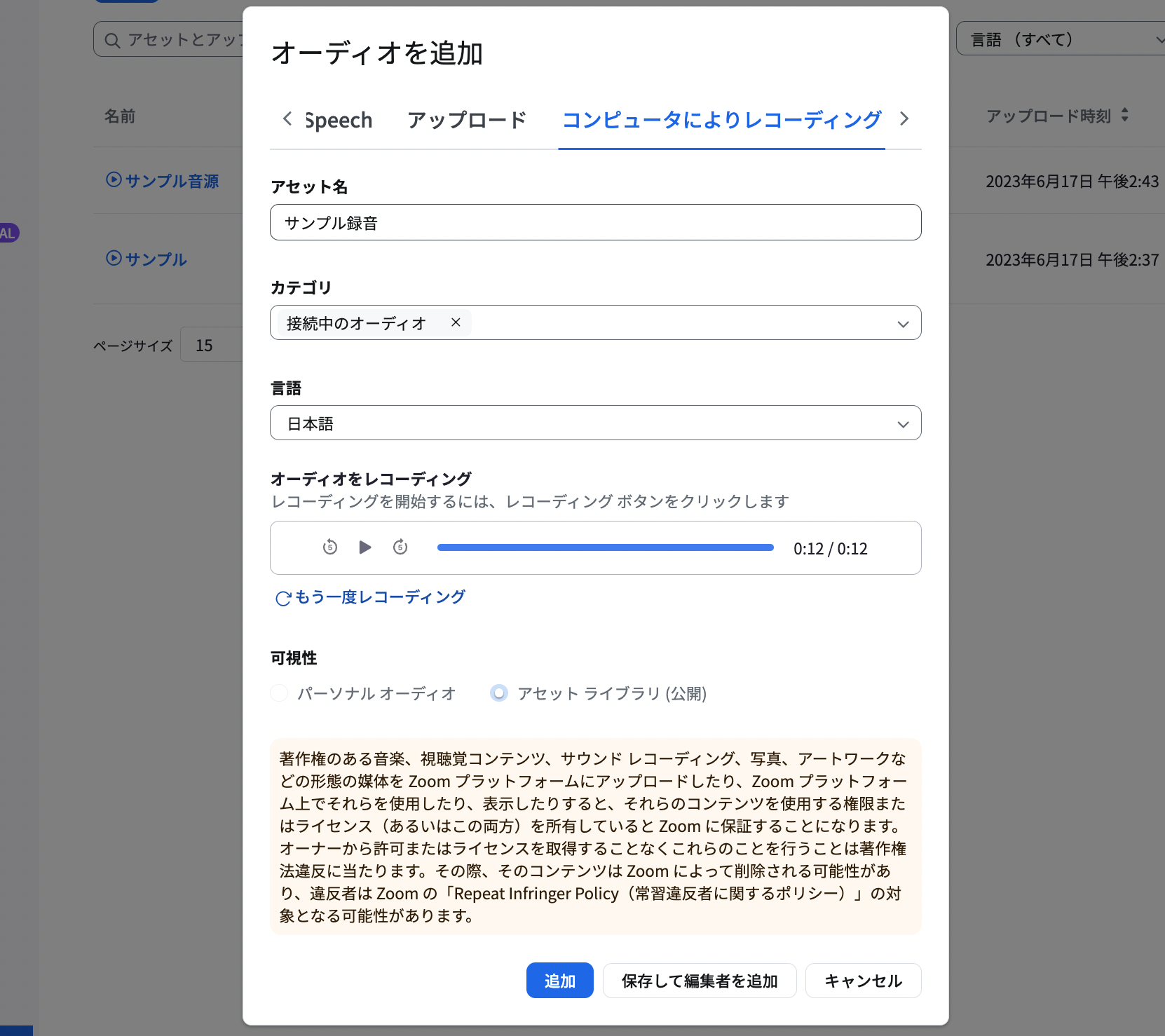Click 保存して編集者を追加 button
The image size is (1165, 1036).
pyautogui.click(x=700, y=981)
